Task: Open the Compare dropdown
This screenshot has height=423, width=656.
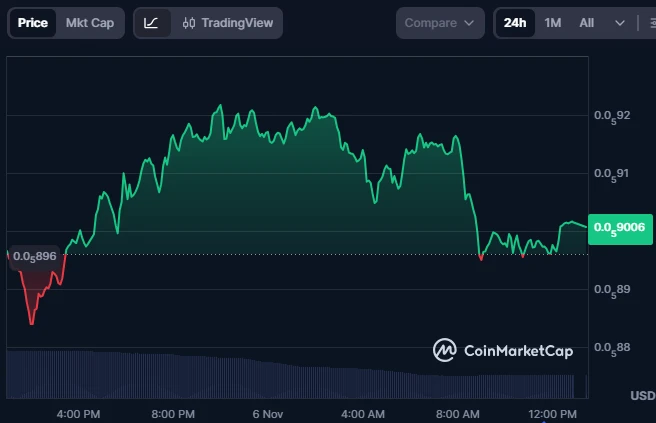Action: pyautogui.click(x=440, y=23)
